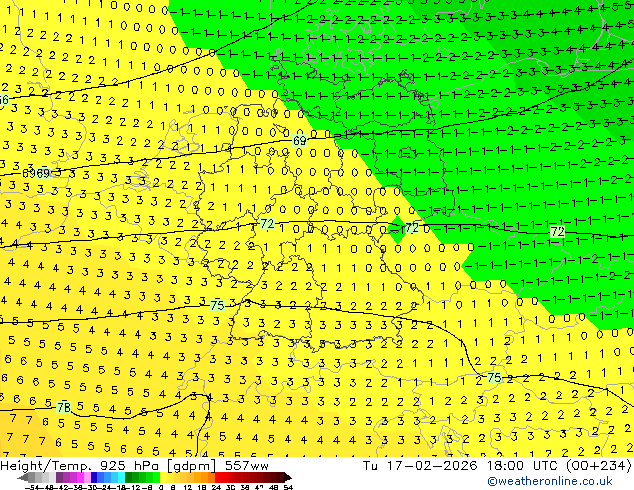Click the map title 'Height/Temp. 925 hPa'
Image resolution: width=634 pixels, height=490 pixels.
[x=81, y=466]
